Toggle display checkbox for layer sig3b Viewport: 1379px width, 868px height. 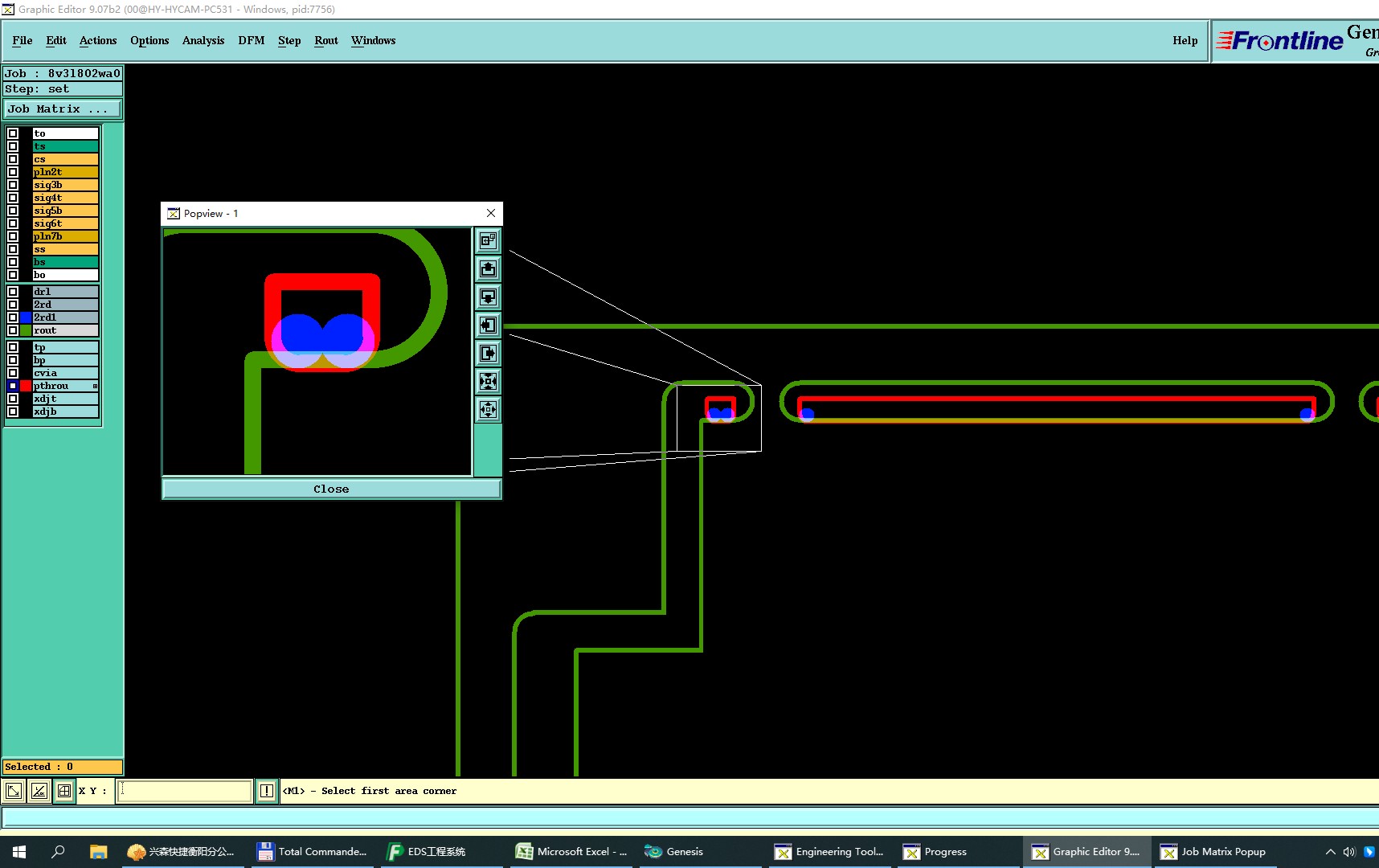pyautogui.click(x=13, y=185)
